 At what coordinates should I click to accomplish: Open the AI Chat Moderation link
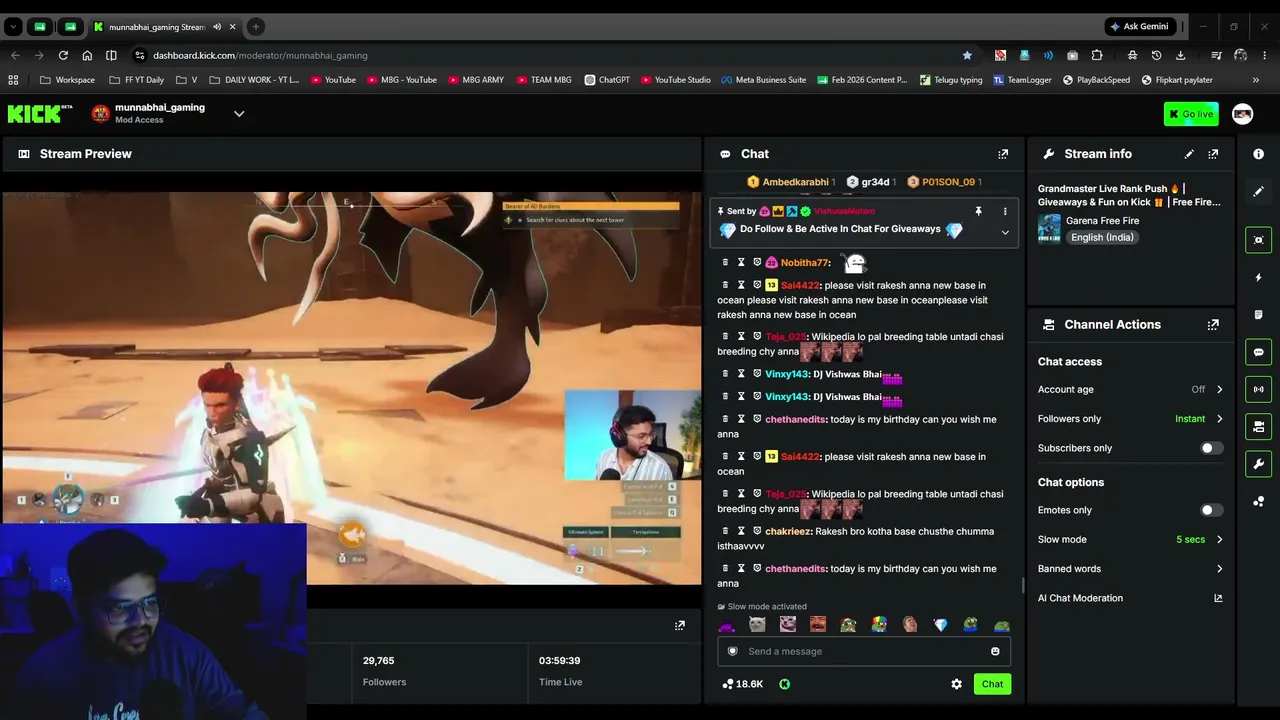1080,598
